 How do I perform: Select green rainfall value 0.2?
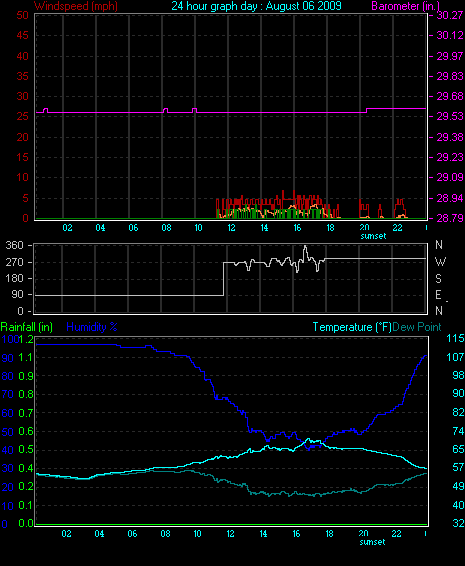(x=26, y=487)
